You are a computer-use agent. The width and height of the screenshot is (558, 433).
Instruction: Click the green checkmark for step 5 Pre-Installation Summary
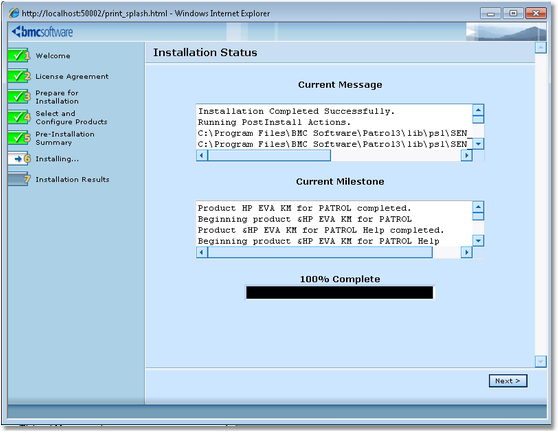pos(19,138)
